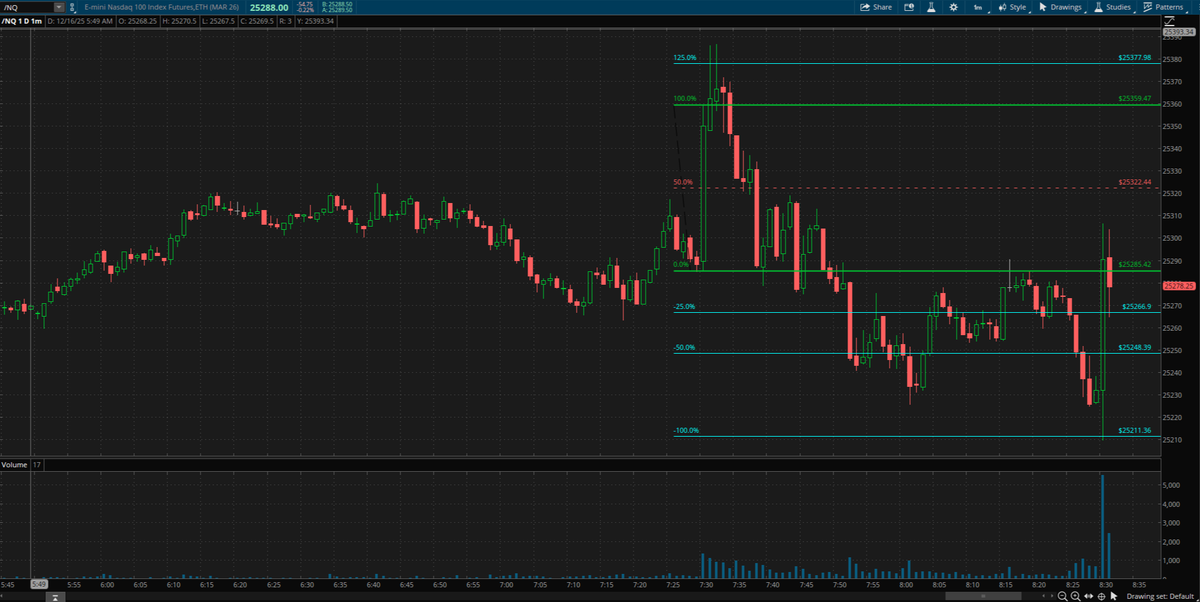1200x602 pixels.
Task: Click the -100.0% Fibonacci level label
Action: point(686,431)
